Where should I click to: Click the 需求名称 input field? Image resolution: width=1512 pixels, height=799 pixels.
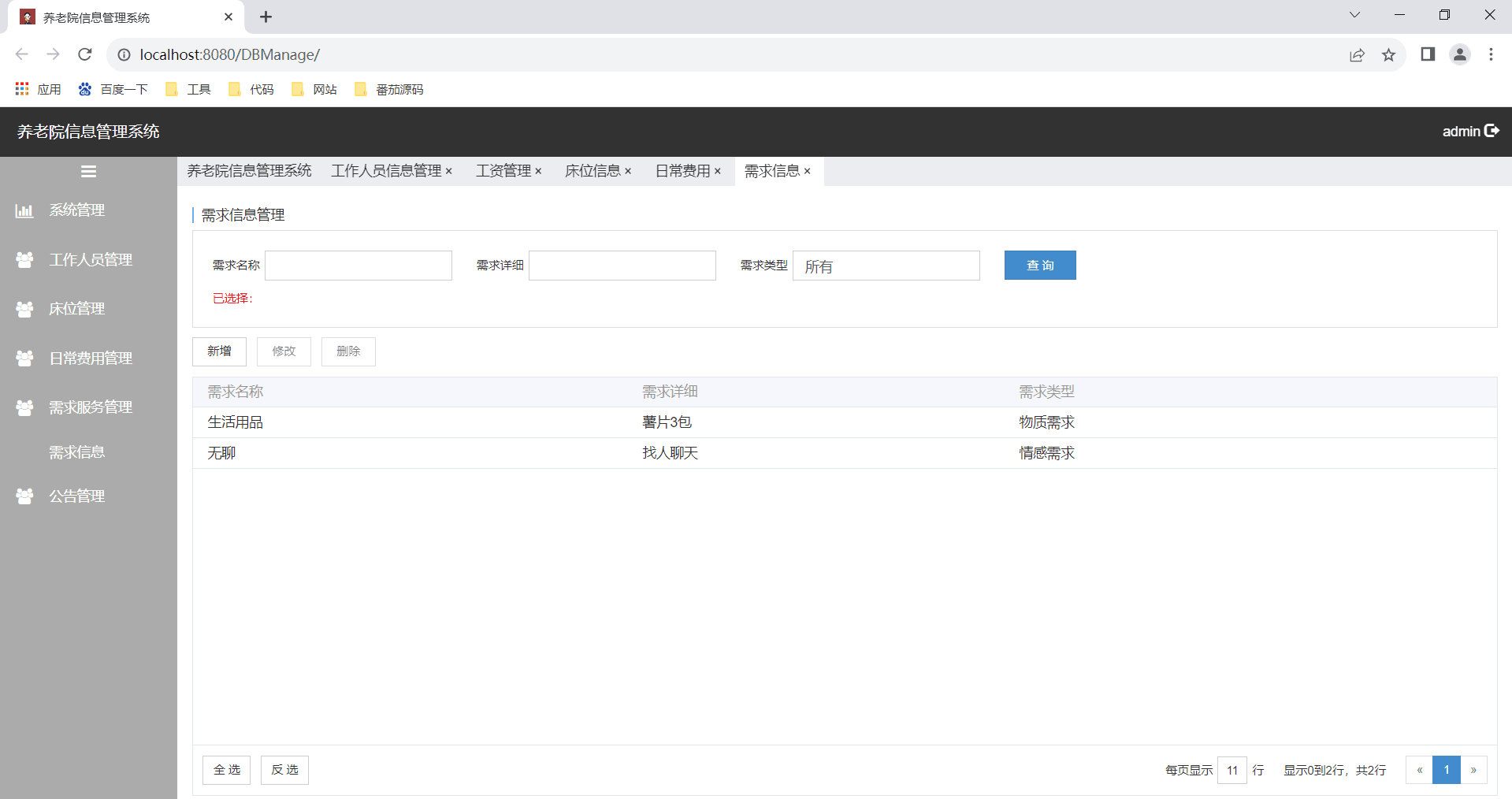click(x=358, y=266)
